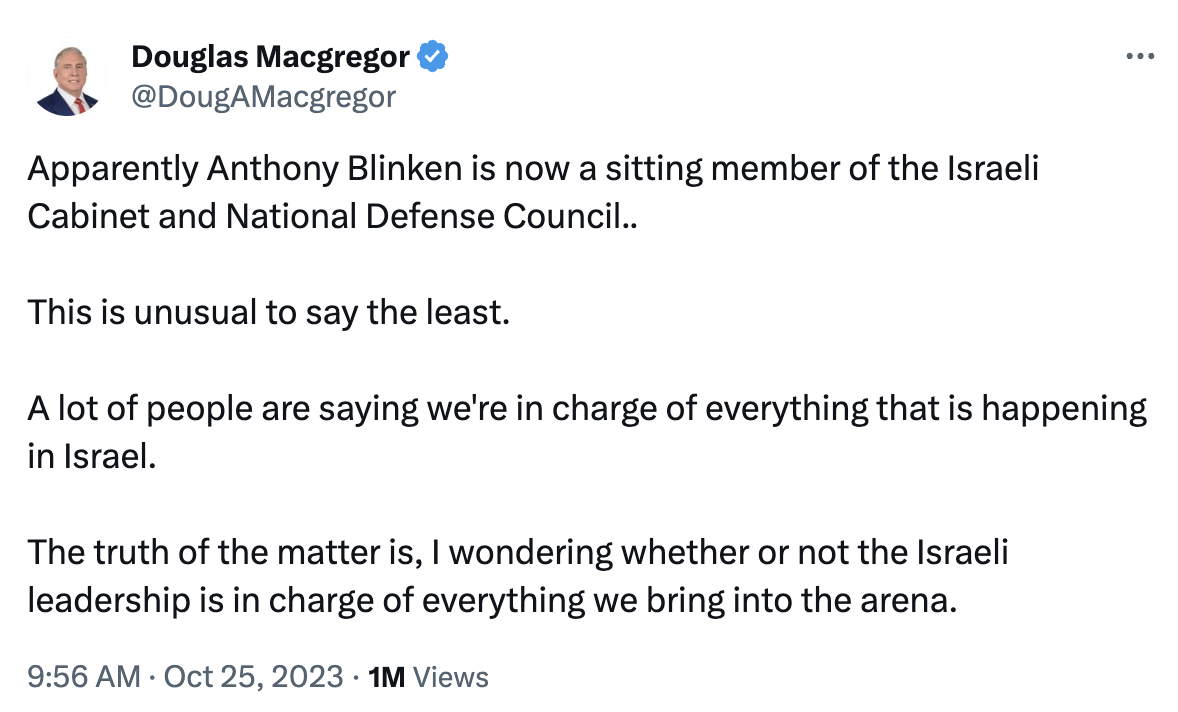This screenshot has height=712, width=1178.
Task: Select 'This is unusual to say the least.'
Action: [x=269, y=312]
